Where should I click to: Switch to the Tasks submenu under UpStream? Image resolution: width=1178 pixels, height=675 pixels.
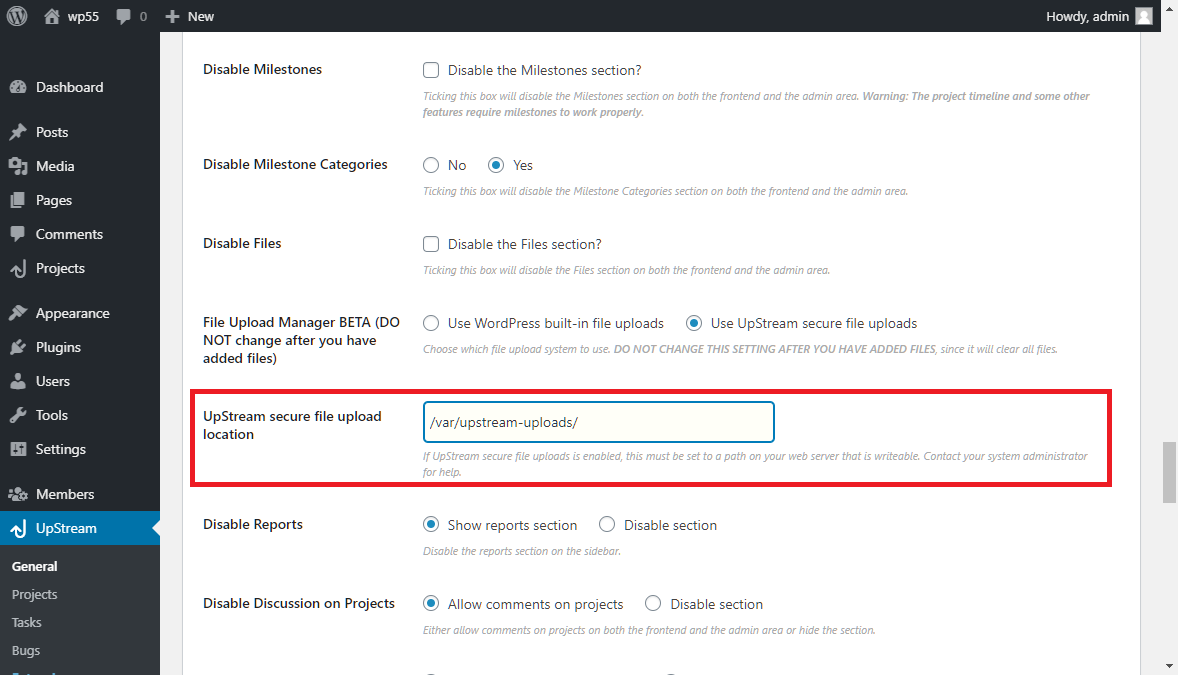click(x=25, y=621)
